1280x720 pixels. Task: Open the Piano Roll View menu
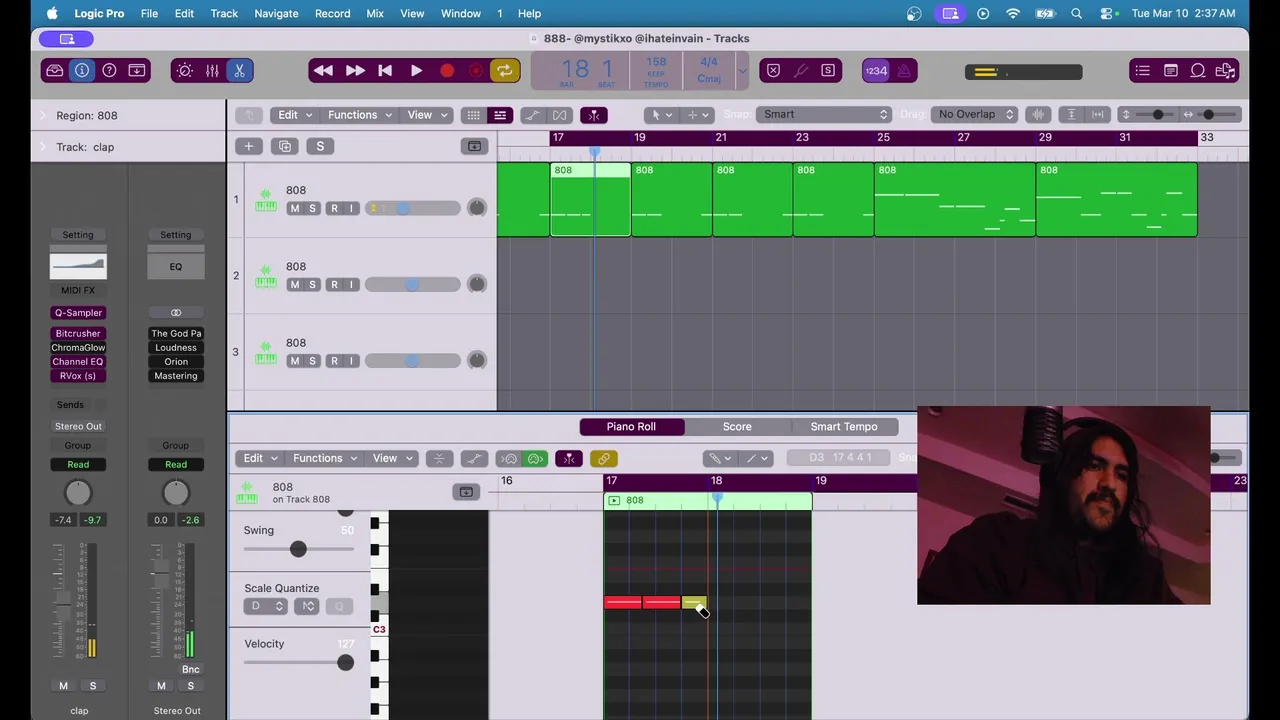coord(392,458)
